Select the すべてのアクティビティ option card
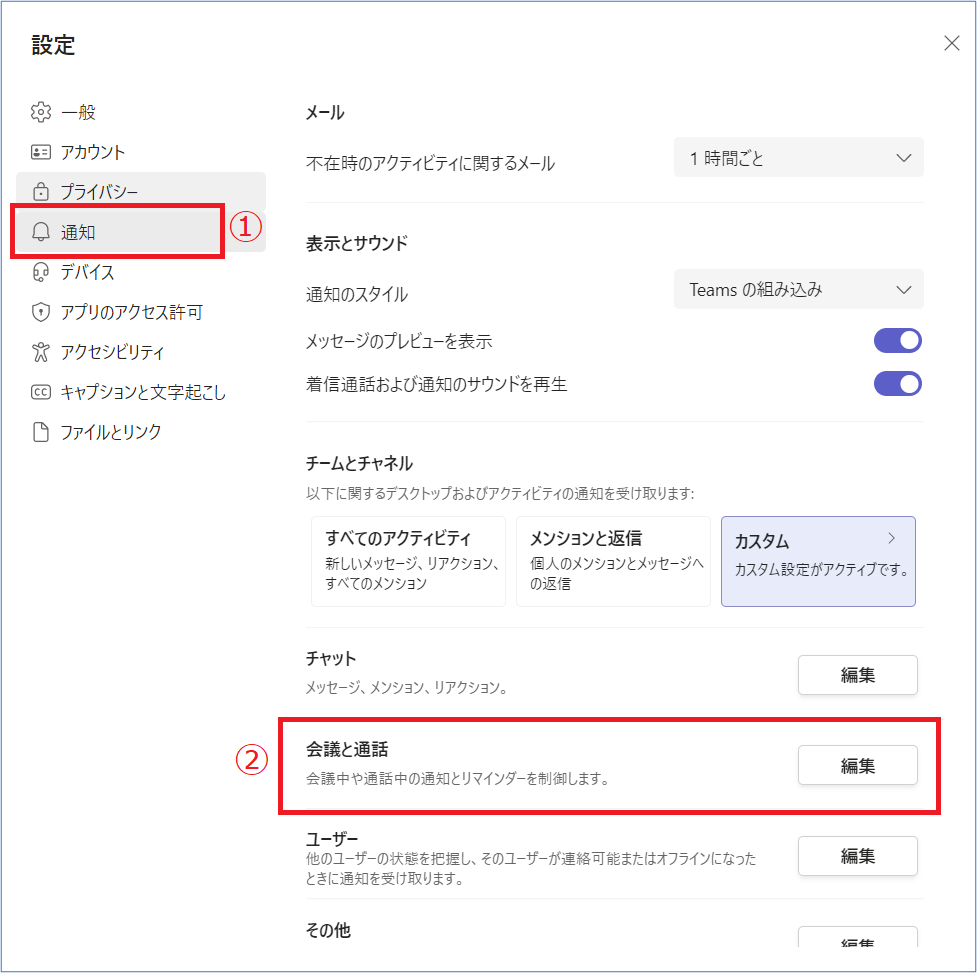This screenshot has width=977, height=973. tap(408, 561)
